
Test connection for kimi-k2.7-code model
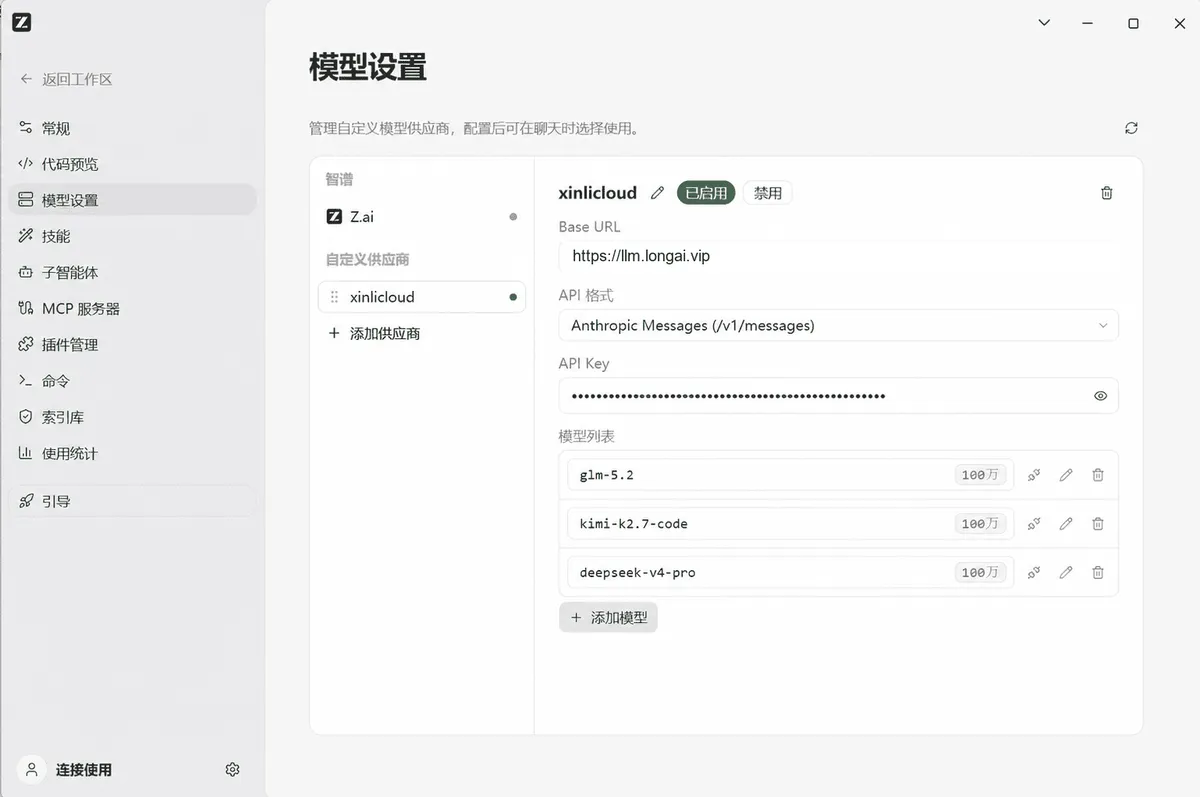[1034, 523]
